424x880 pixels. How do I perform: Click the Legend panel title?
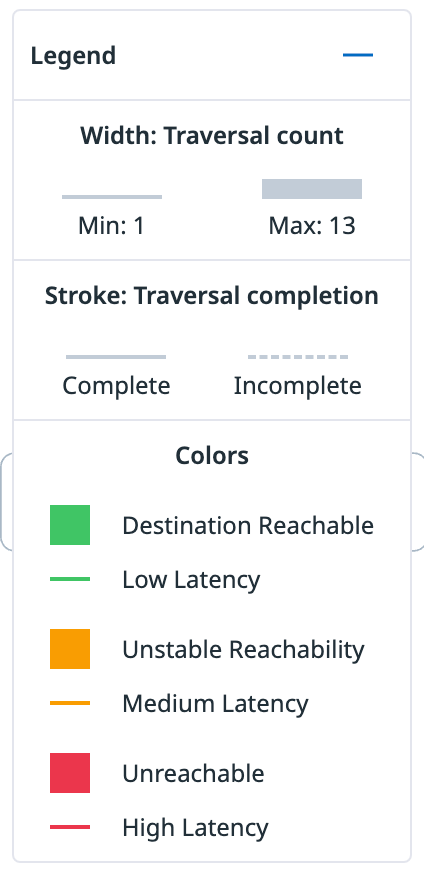click(73, 56)
